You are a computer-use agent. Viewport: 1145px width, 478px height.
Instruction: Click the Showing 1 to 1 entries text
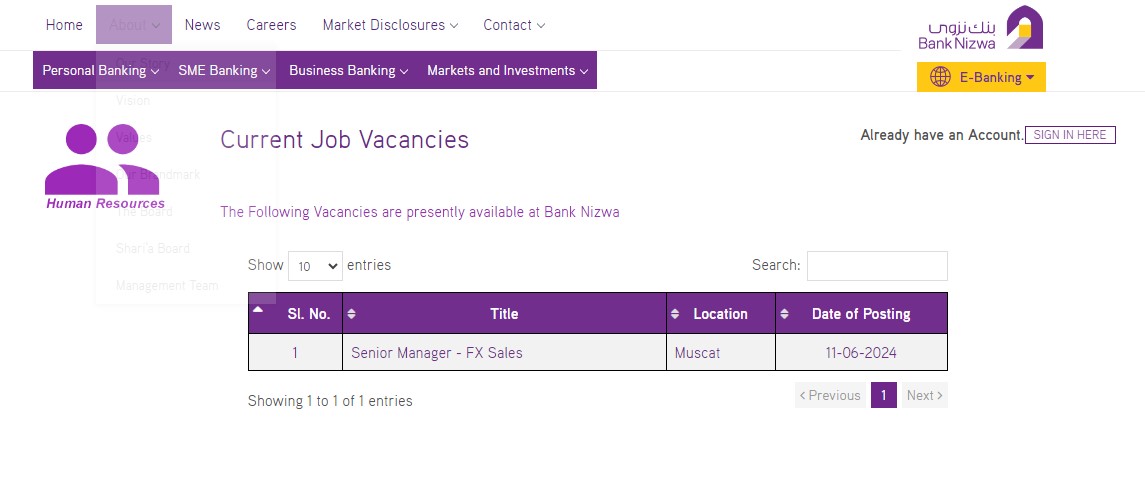330,401
